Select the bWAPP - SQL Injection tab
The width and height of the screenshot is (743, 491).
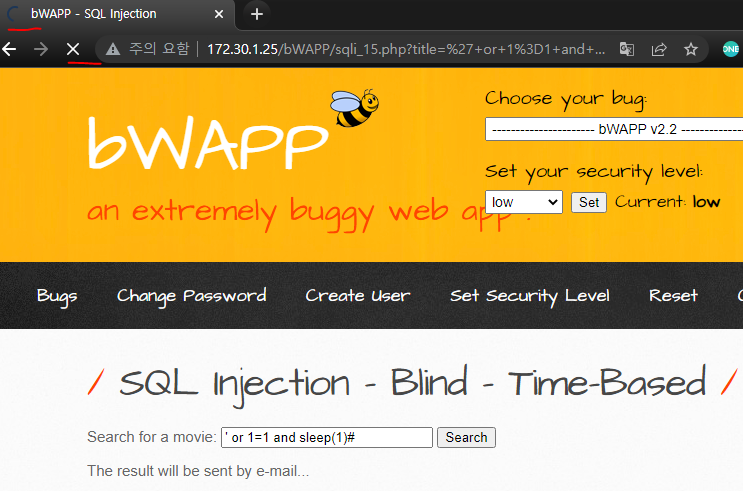(x=116, y=14)
